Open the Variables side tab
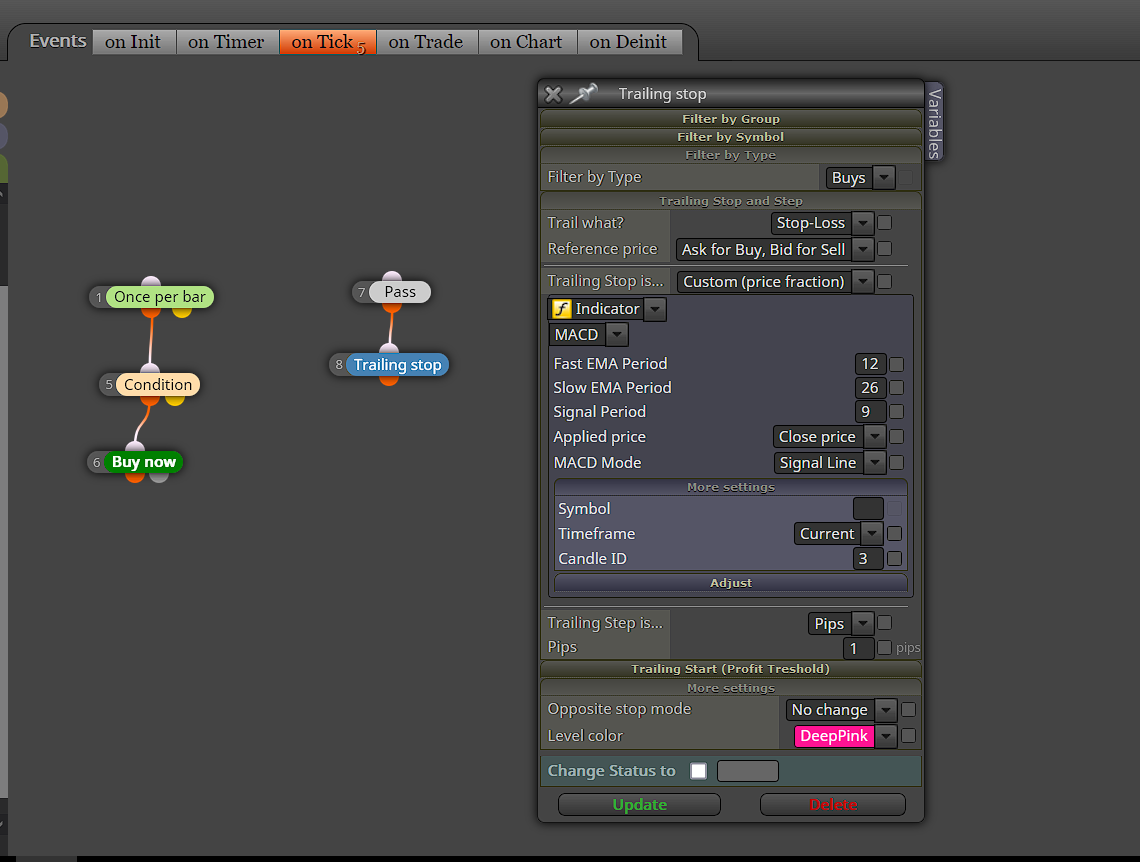The width and height of the screenshot is (1140, 862). pyautogui.click(x=934, y=122)
